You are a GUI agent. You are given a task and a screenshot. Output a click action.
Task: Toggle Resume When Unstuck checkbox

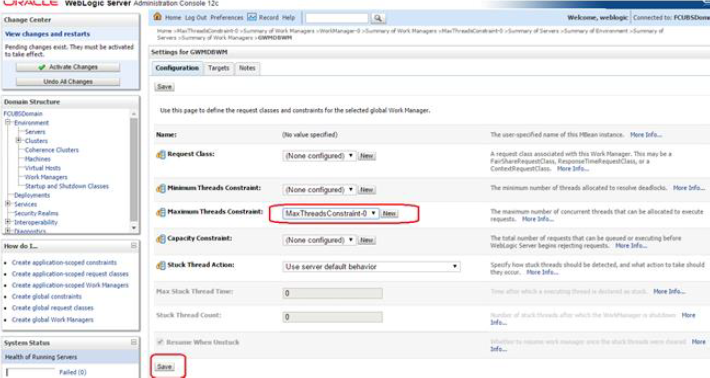160,342
